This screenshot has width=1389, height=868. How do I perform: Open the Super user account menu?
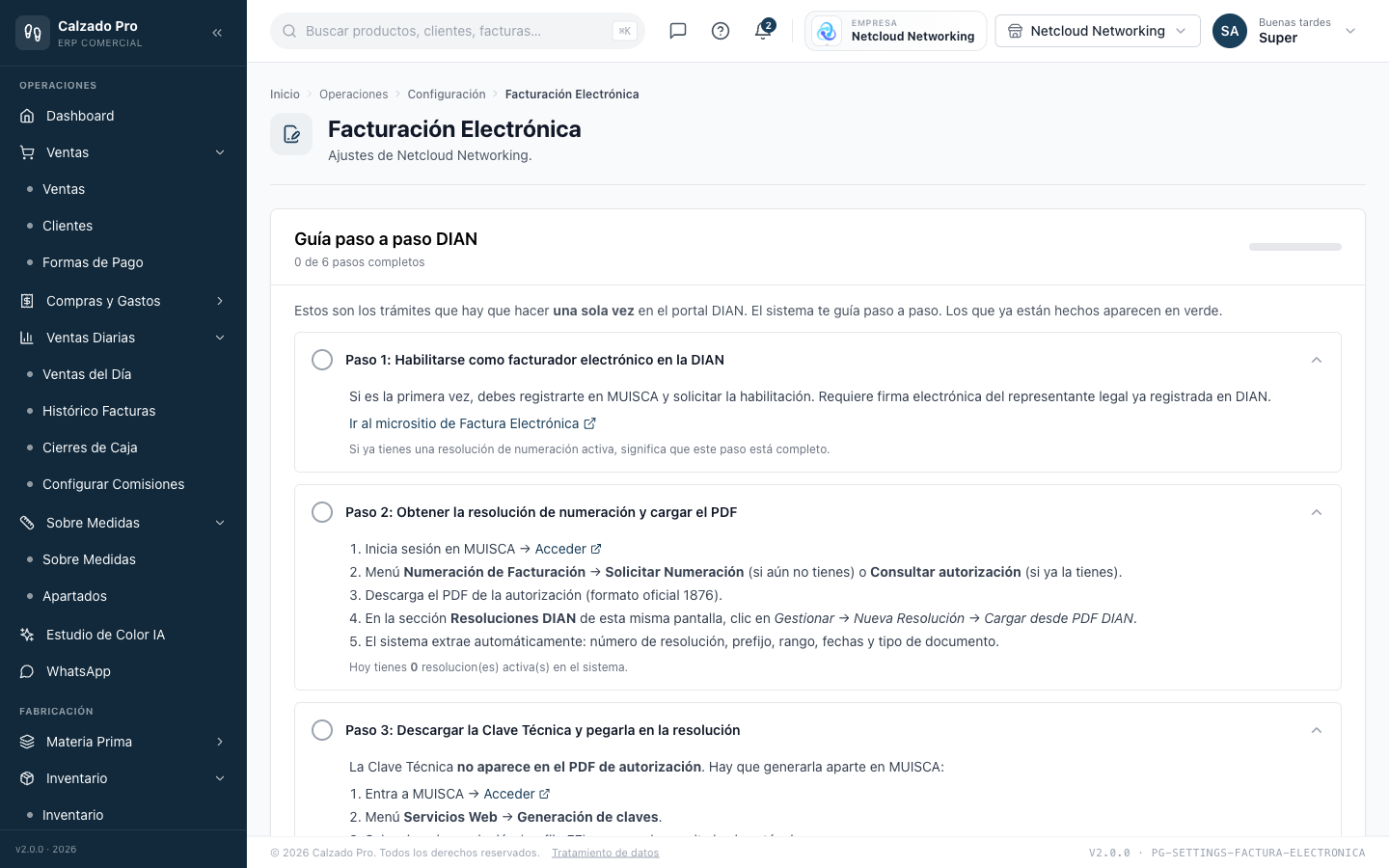pos(1285,31)
